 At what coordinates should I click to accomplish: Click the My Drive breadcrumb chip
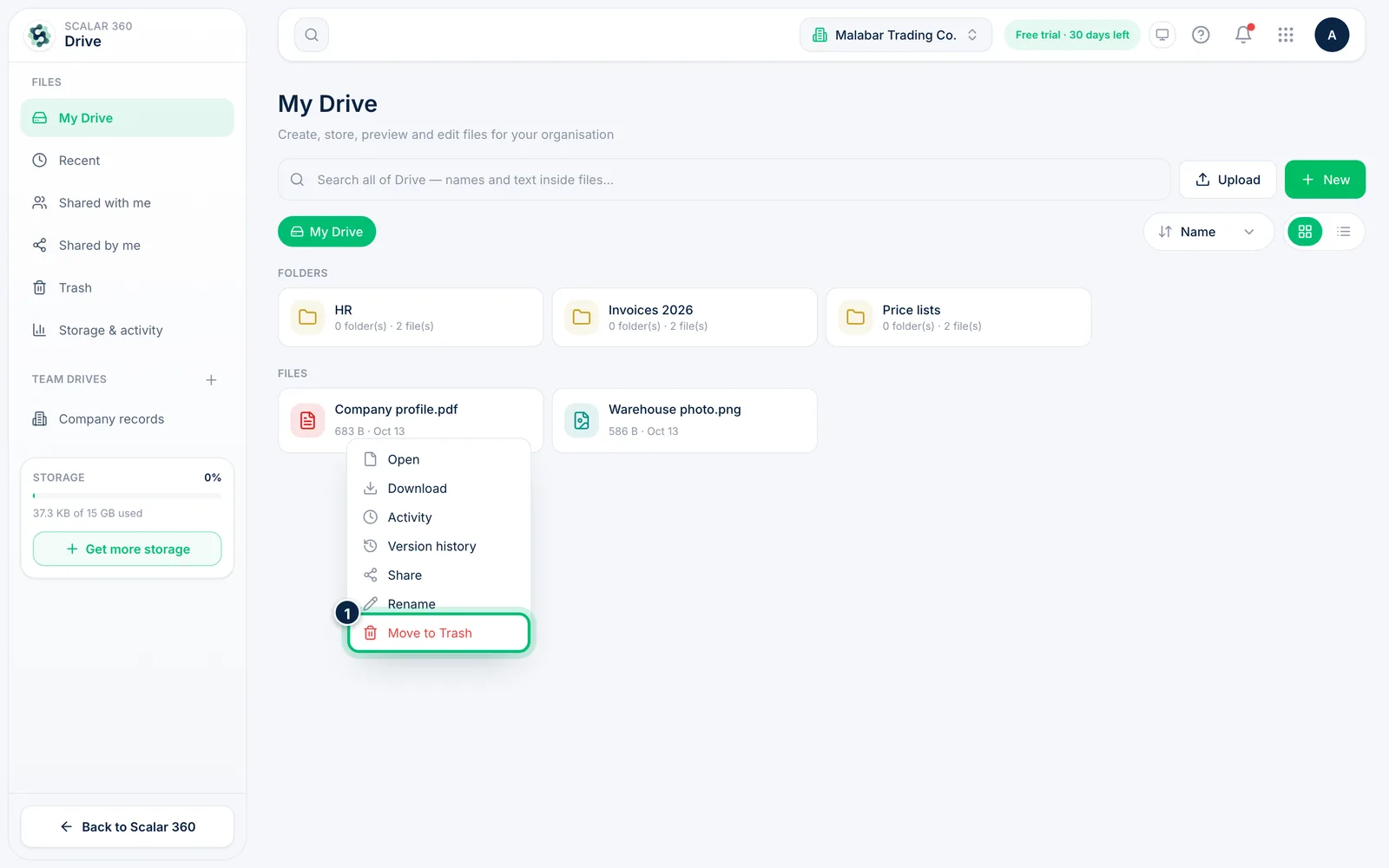tap(326, 232)
